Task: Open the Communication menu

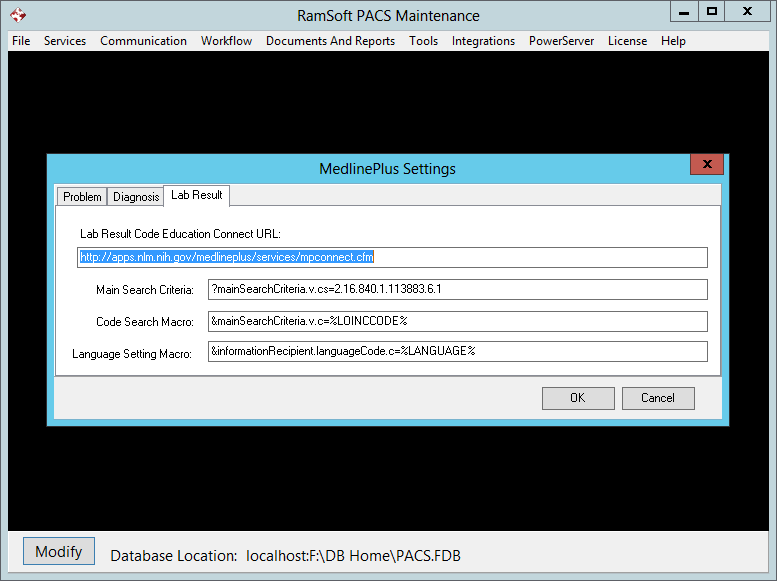Action: [143, 41]
